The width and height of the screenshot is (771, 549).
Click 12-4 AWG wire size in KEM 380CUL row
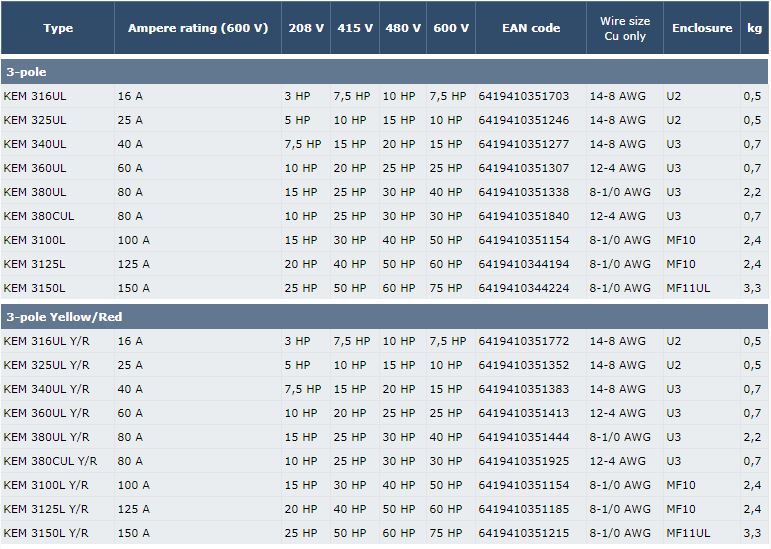tap(618, 216)
